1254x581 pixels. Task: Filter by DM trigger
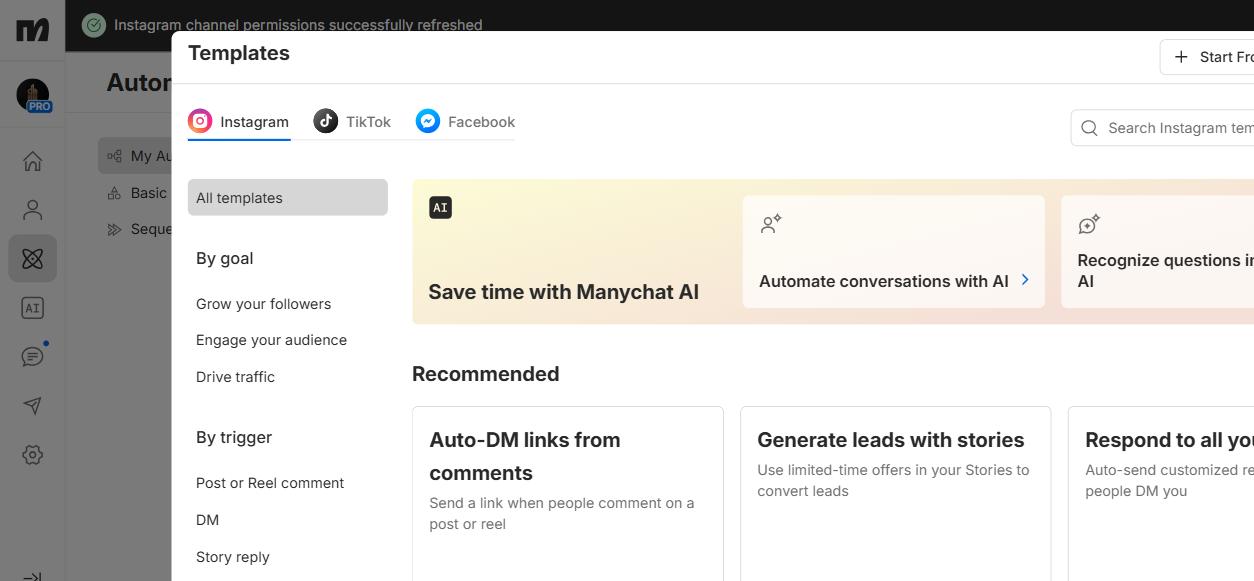207,520
